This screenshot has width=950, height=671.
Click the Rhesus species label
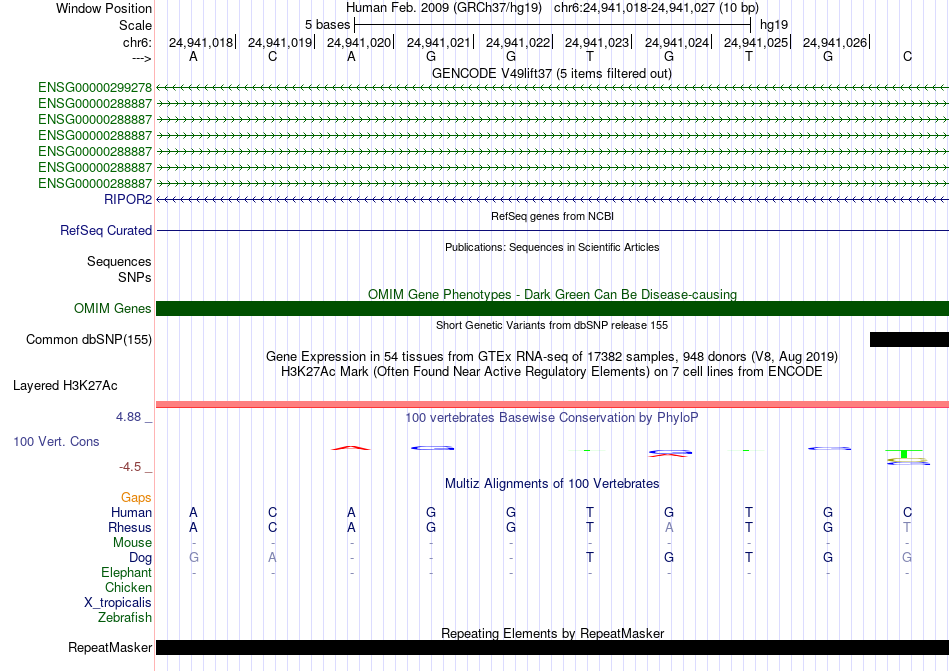tap(130, 527)
